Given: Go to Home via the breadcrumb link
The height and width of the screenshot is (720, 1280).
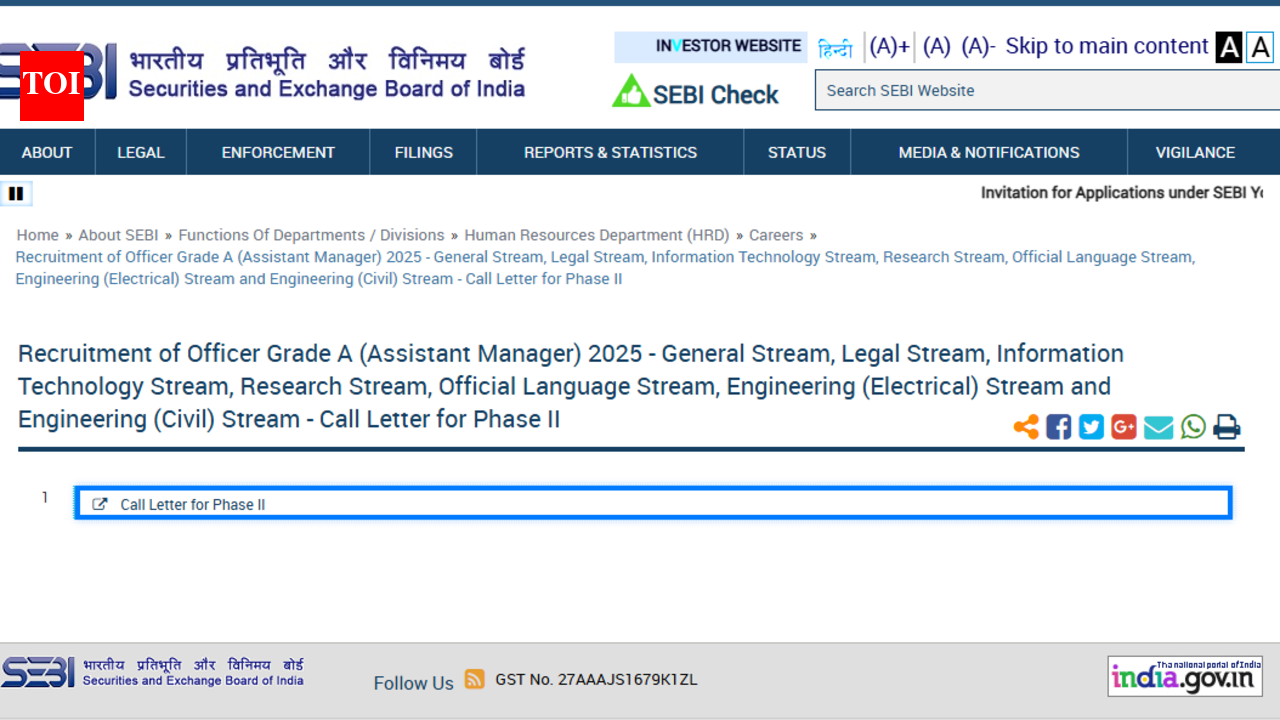Looking at the screenshot, I should pos(37,234).
